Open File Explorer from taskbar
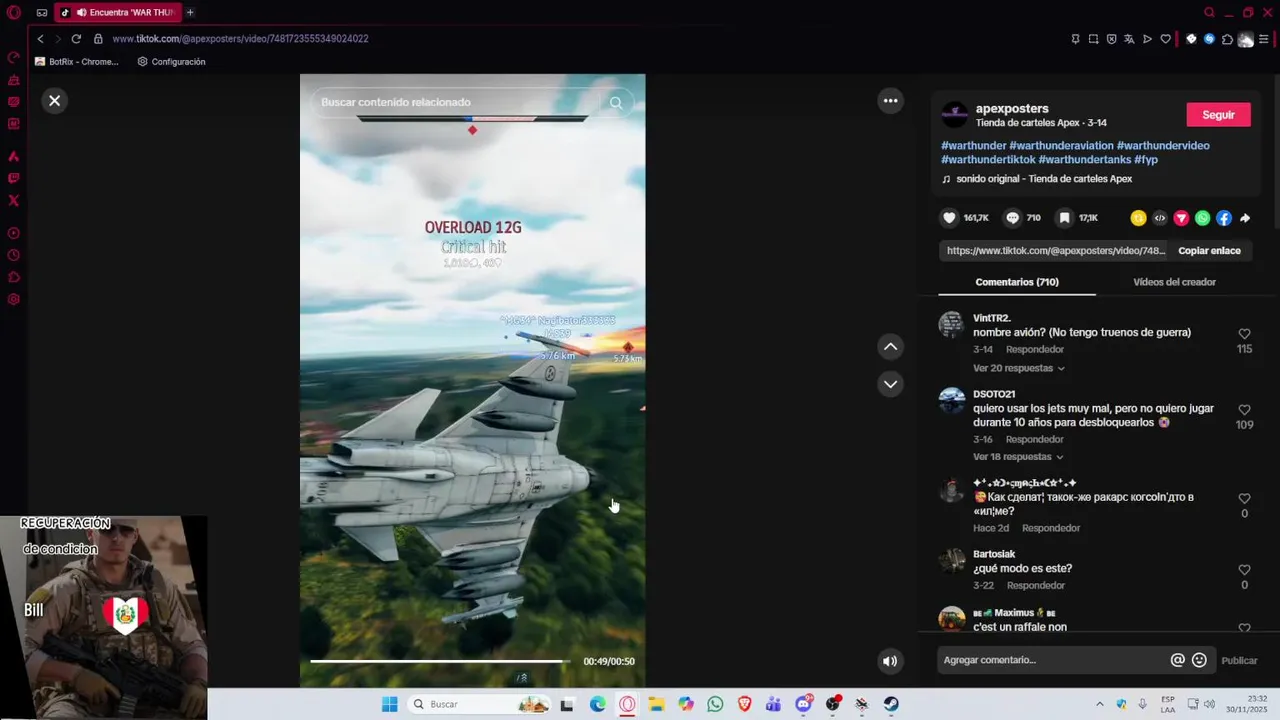Viewport: 1280px width, 720px height. [656, 704]
